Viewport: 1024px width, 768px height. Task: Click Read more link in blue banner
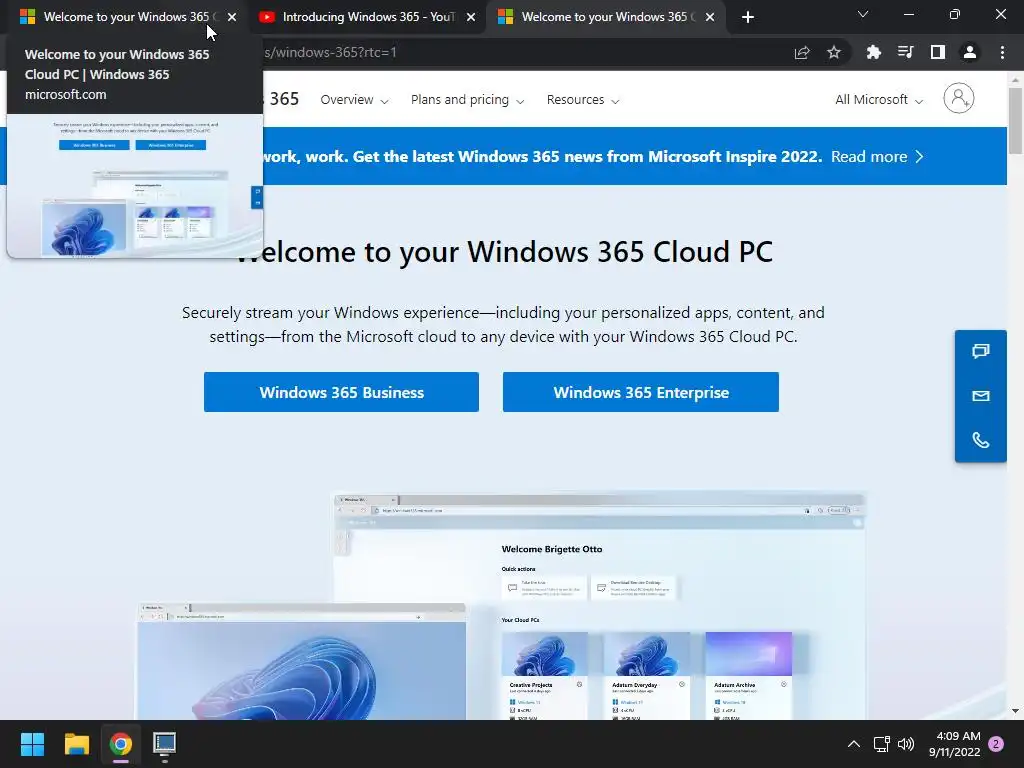click(x=877, y=157)
